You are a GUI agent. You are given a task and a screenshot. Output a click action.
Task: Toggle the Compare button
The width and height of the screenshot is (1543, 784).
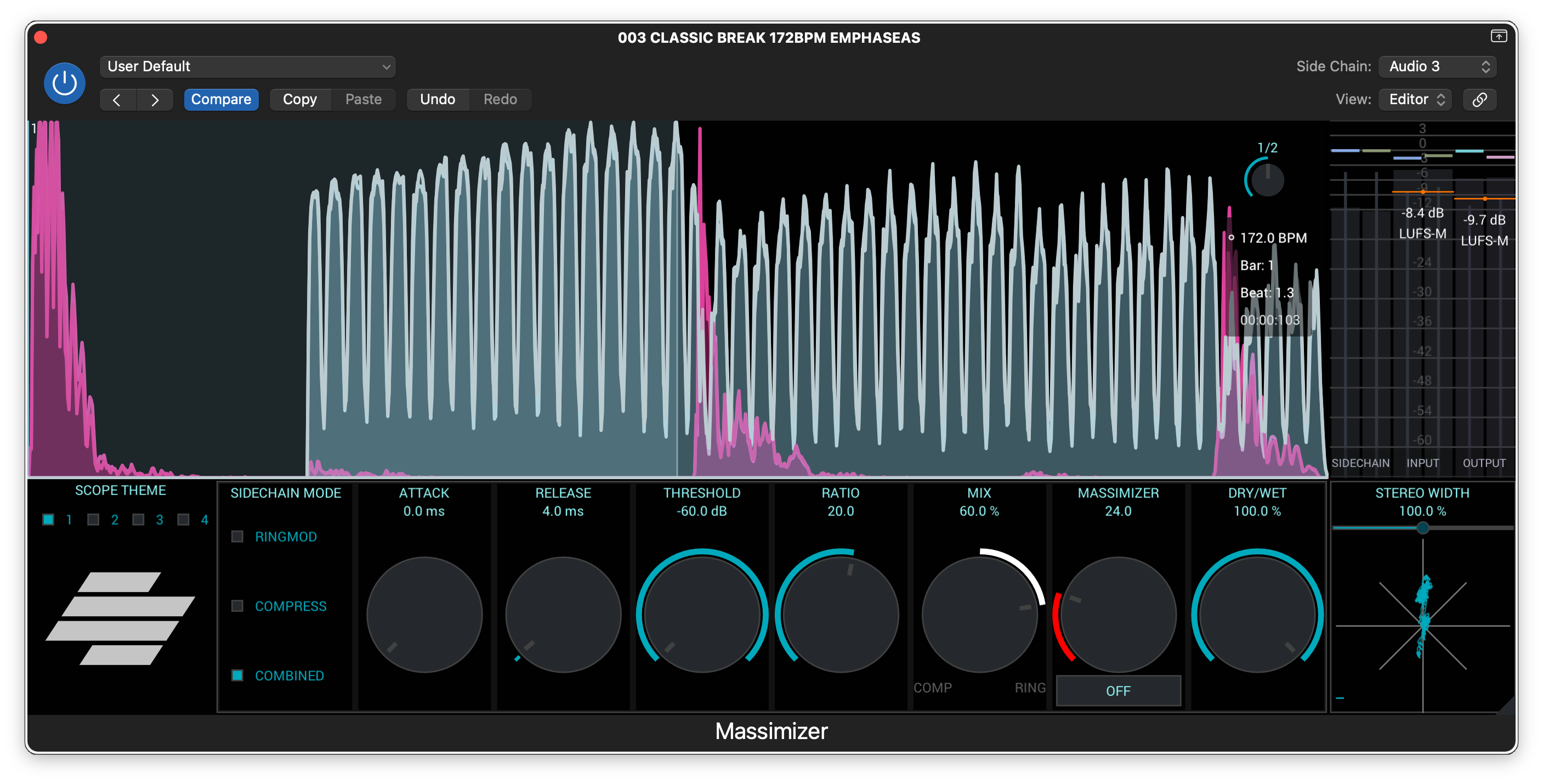click(x=221, y=99)
